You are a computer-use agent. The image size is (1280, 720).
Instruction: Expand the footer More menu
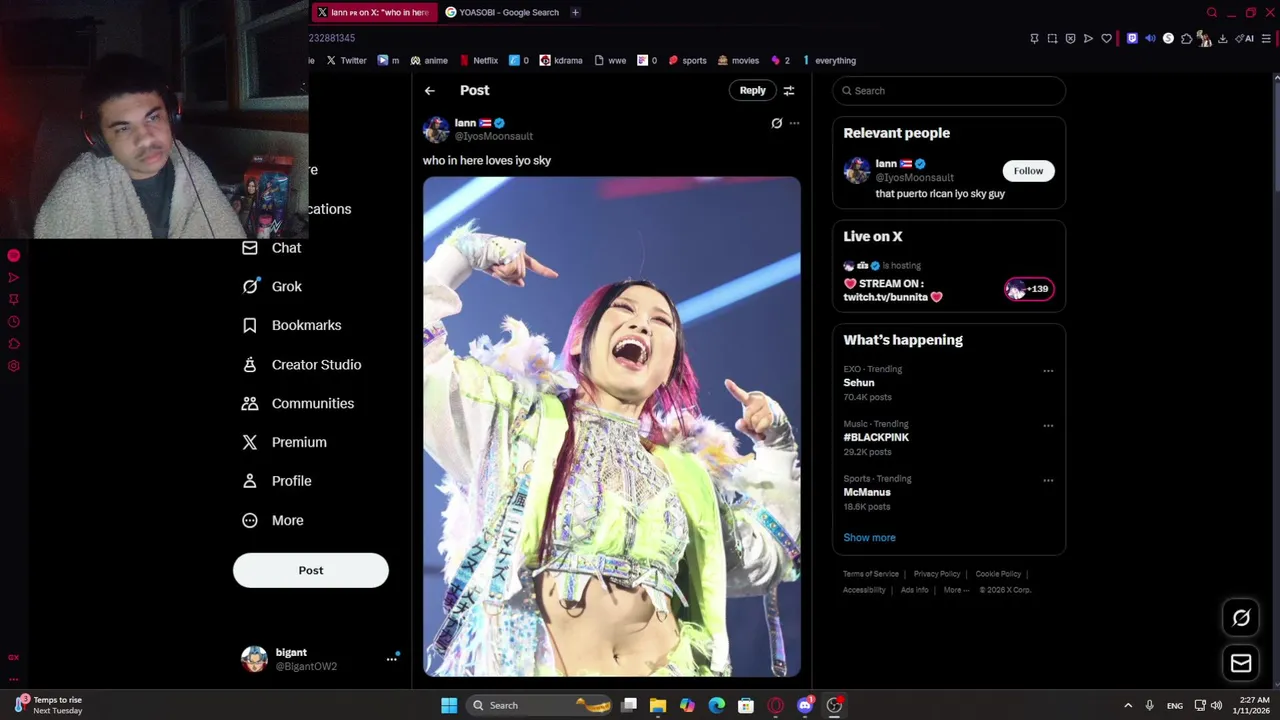[956, 590]
